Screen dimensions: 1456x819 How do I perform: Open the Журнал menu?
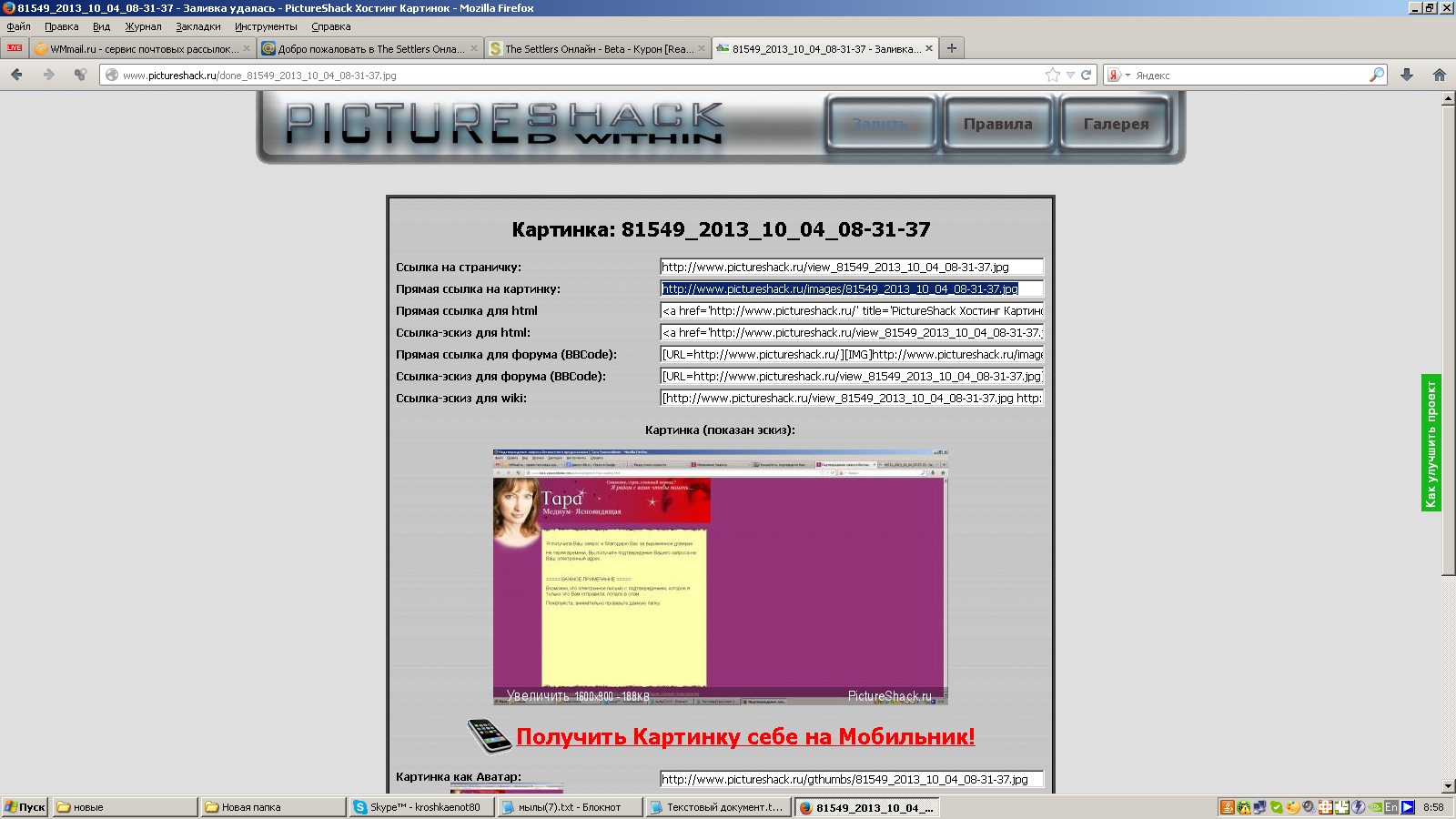143,26
